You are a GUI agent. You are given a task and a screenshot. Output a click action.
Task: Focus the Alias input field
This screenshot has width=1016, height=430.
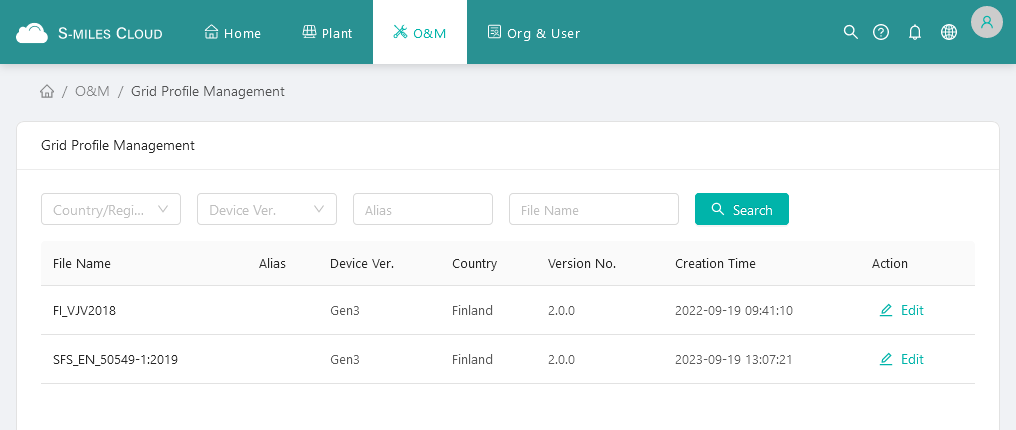coord(423,210)
